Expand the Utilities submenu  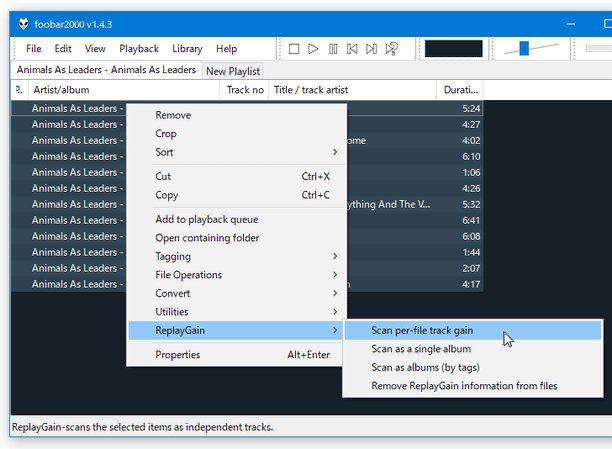point(237,312)
